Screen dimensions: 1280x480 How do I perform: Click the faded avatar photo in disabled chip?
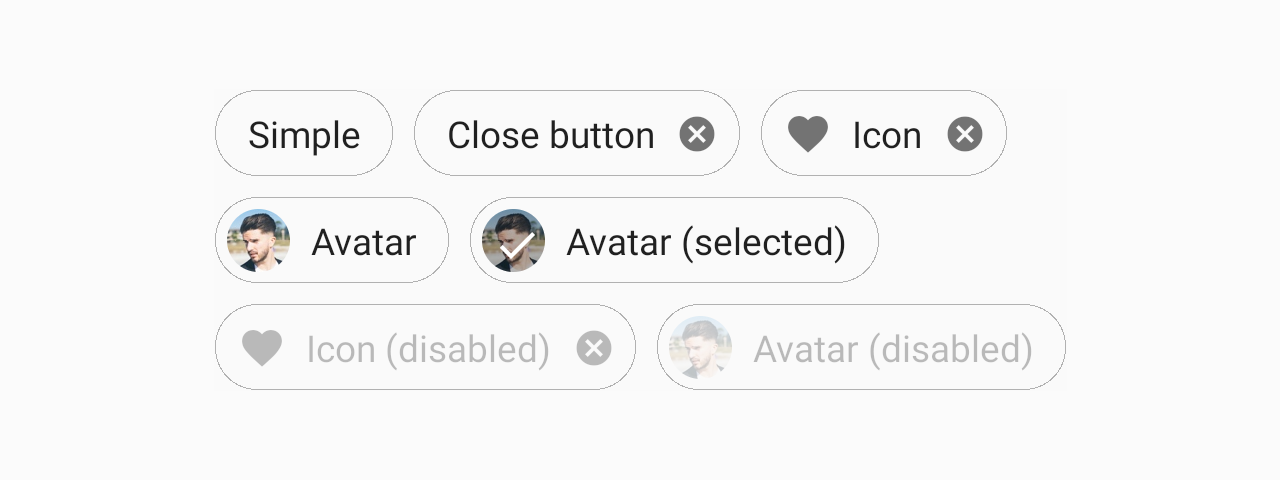pos(701,348)
